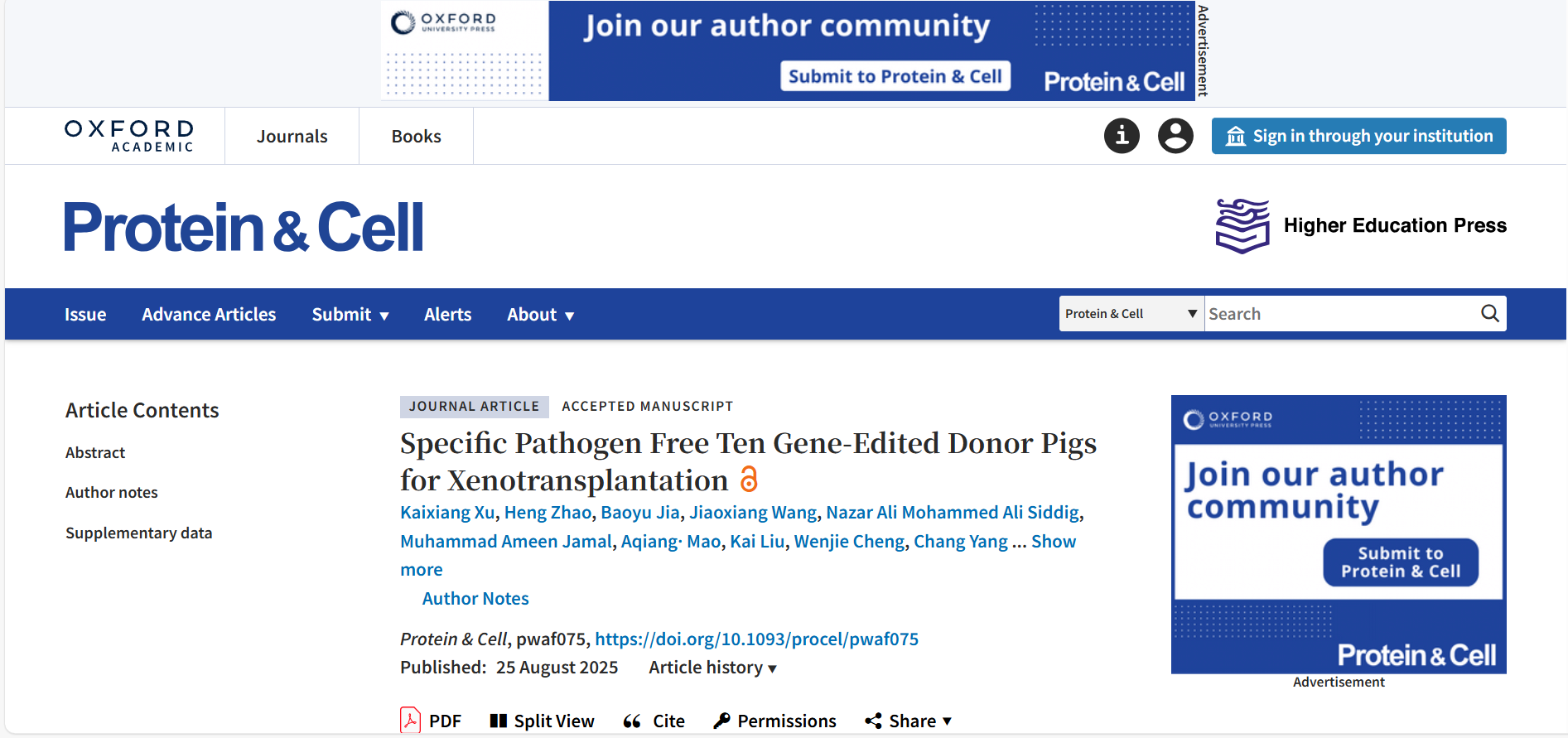Go to Advance Articles
The width and height of the screenshot is (1568, 738).
[209, 315]
